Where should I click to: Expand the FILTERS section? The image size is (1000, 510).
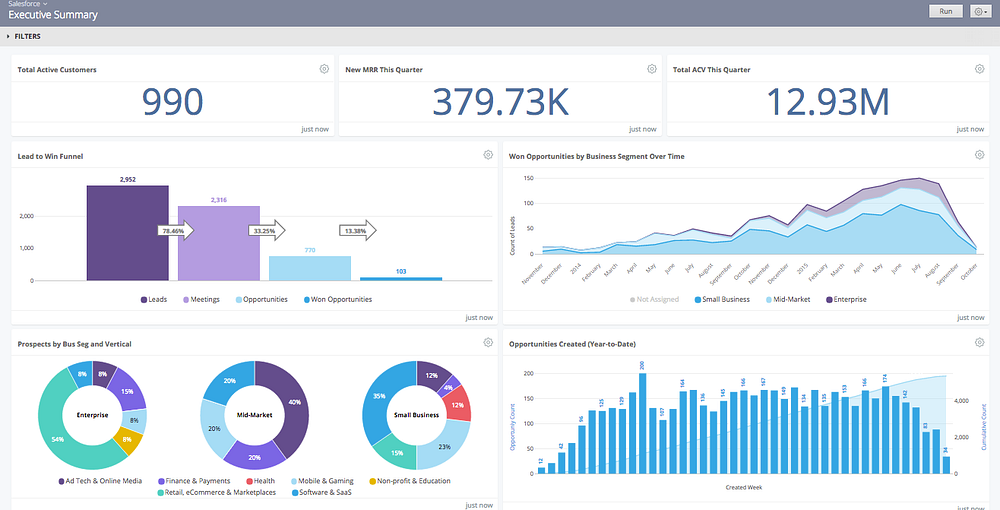click(x=24, y=36)
